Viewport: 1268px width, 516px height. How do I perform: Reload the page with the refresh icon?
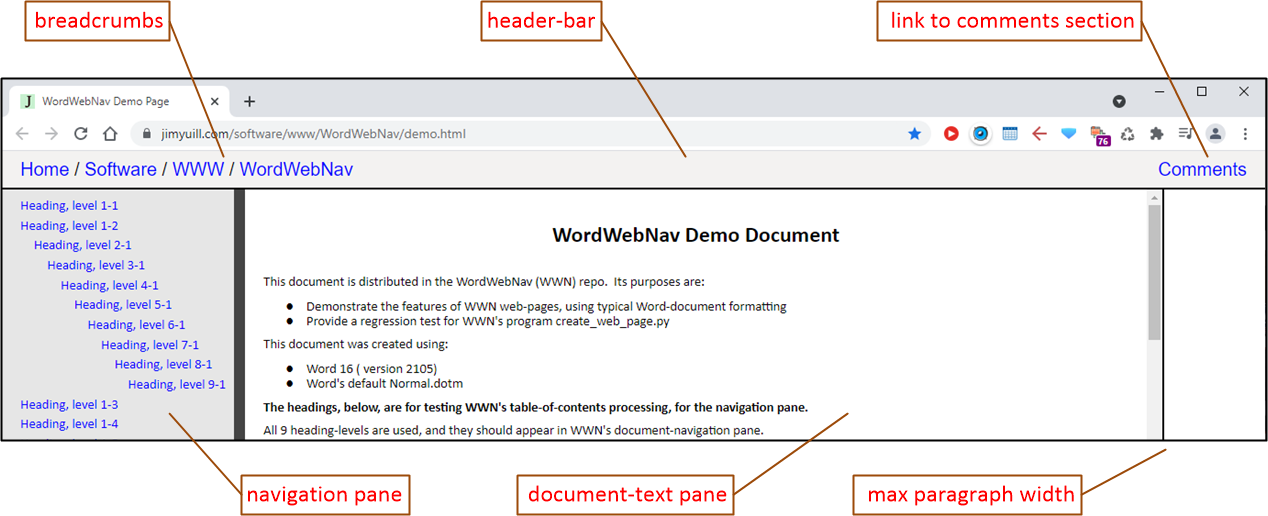tap(81, 134)
